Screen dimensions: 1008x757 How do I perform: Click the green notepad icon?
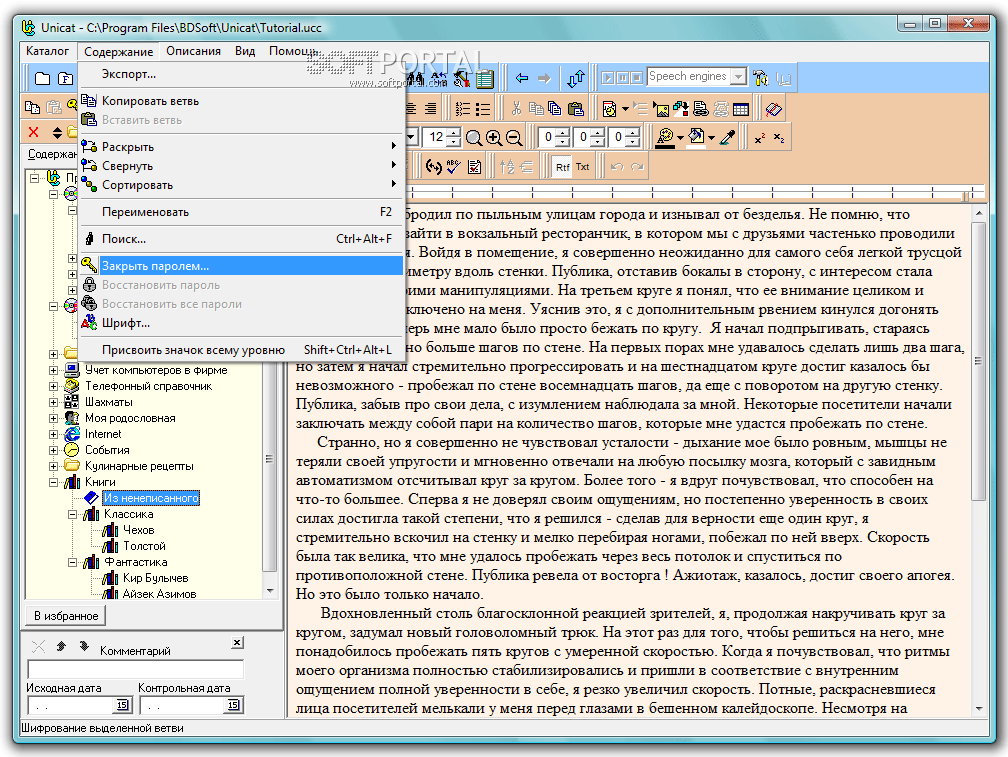(x=485, y=78)
